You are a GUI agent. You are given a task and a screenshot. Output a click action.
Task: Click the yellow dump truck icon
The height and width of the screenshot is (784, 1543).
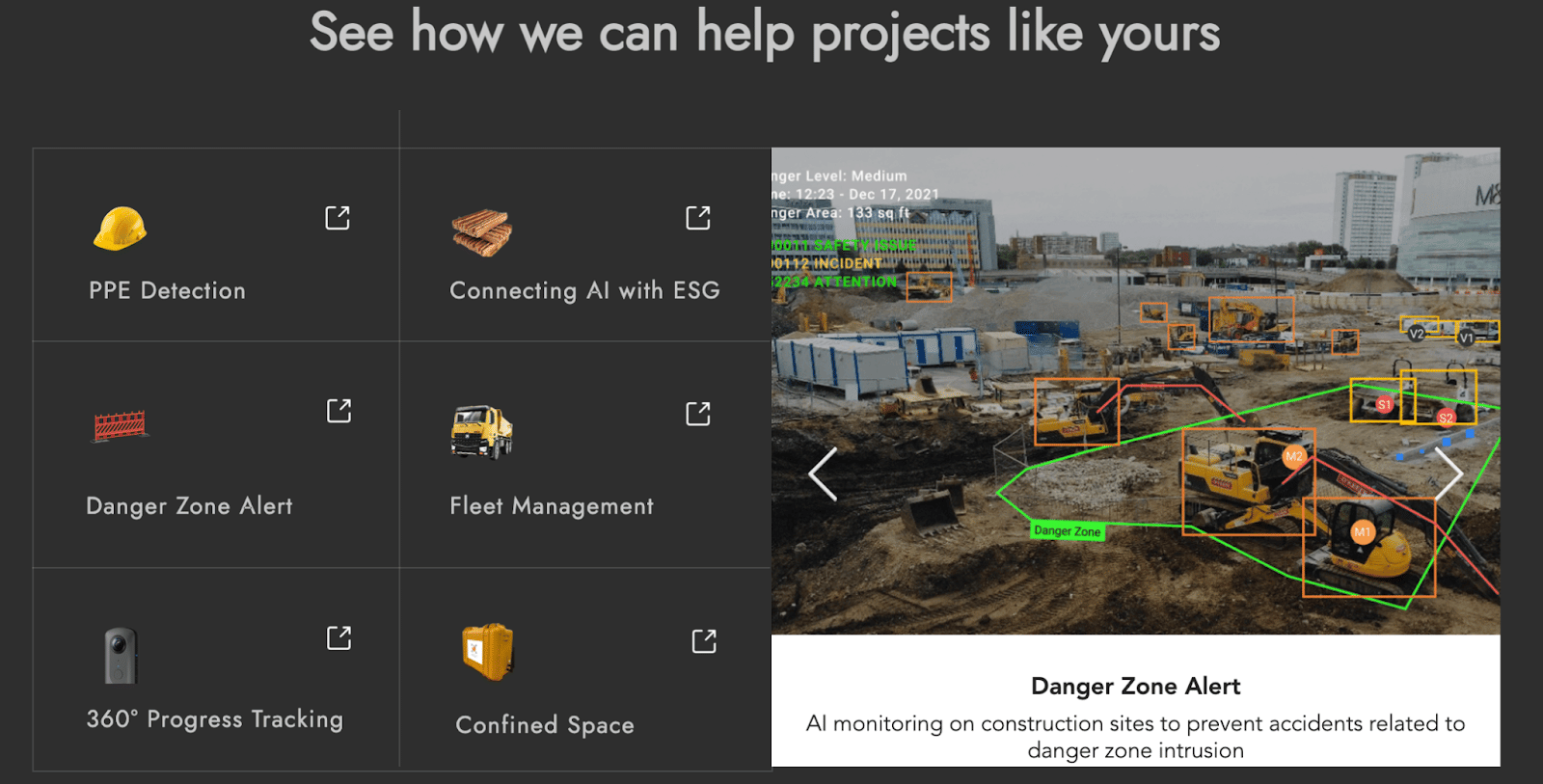(481, 432)
